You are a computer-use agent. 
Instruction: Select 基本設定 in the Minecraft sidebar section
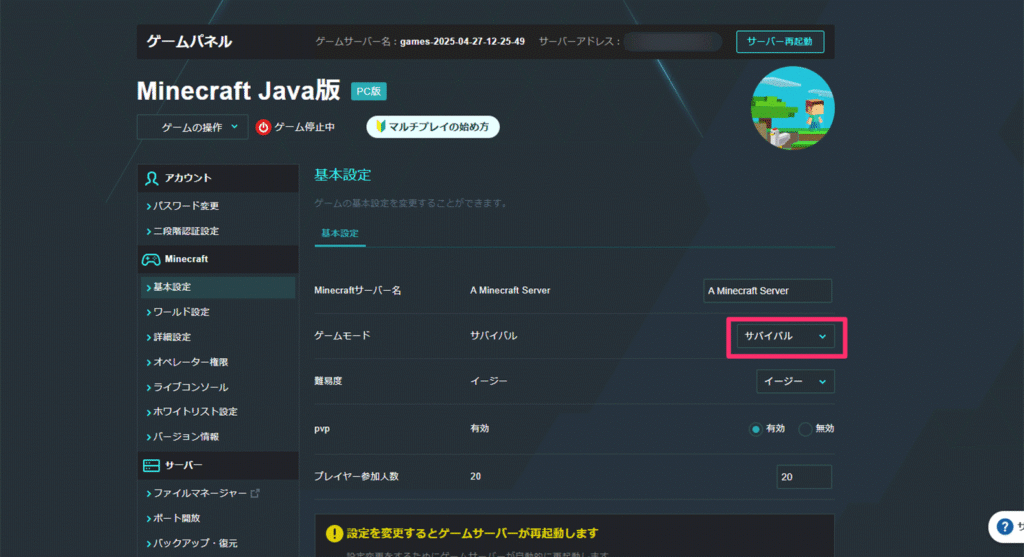pos(218,287)
